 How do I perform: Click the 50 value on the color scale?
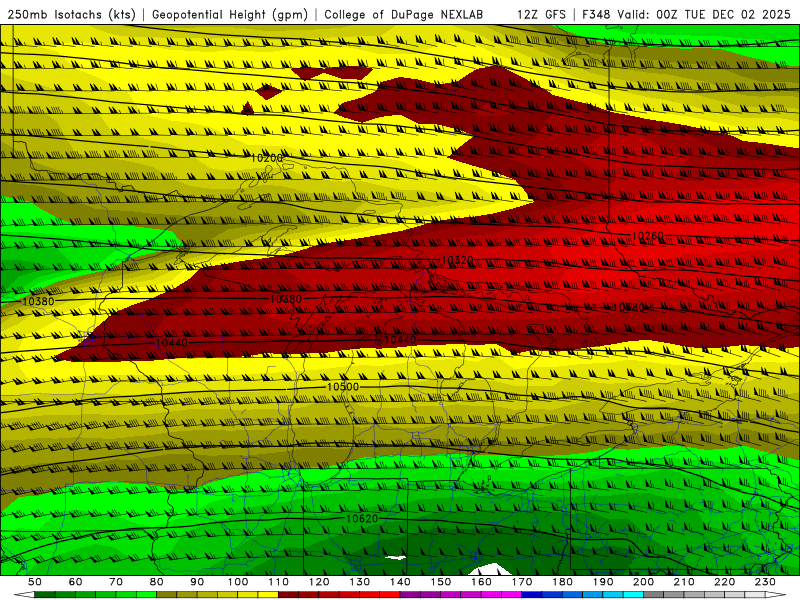coord(35,582)
